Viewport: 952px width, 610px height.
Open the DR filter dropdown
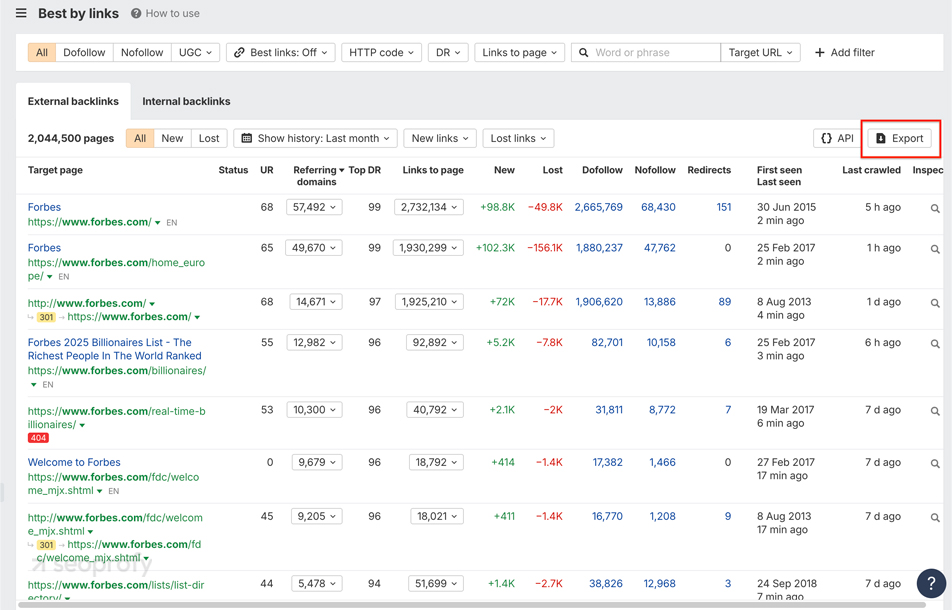448,53
